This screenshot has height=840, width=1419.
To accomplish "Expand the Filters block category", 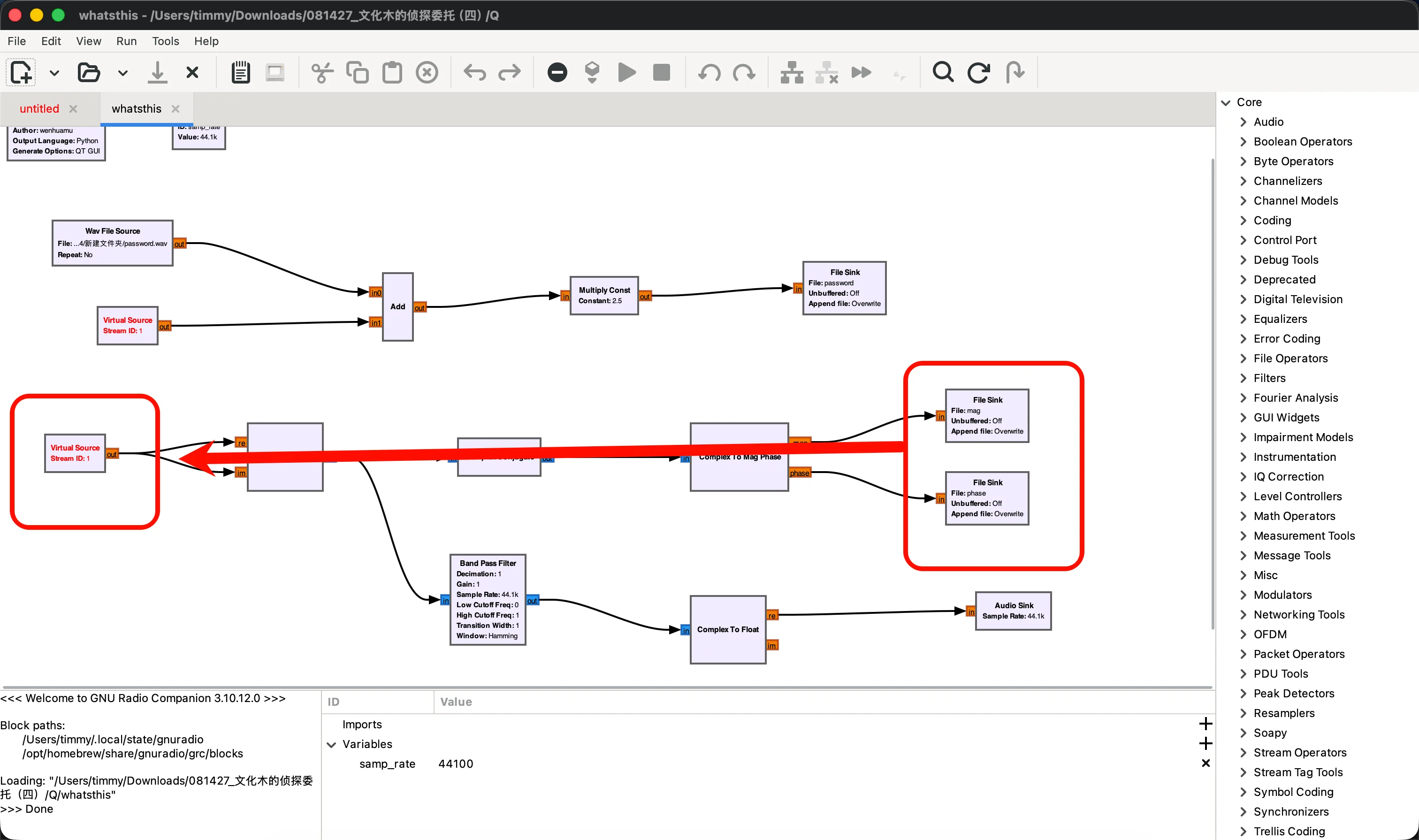I will [1244, 378].
